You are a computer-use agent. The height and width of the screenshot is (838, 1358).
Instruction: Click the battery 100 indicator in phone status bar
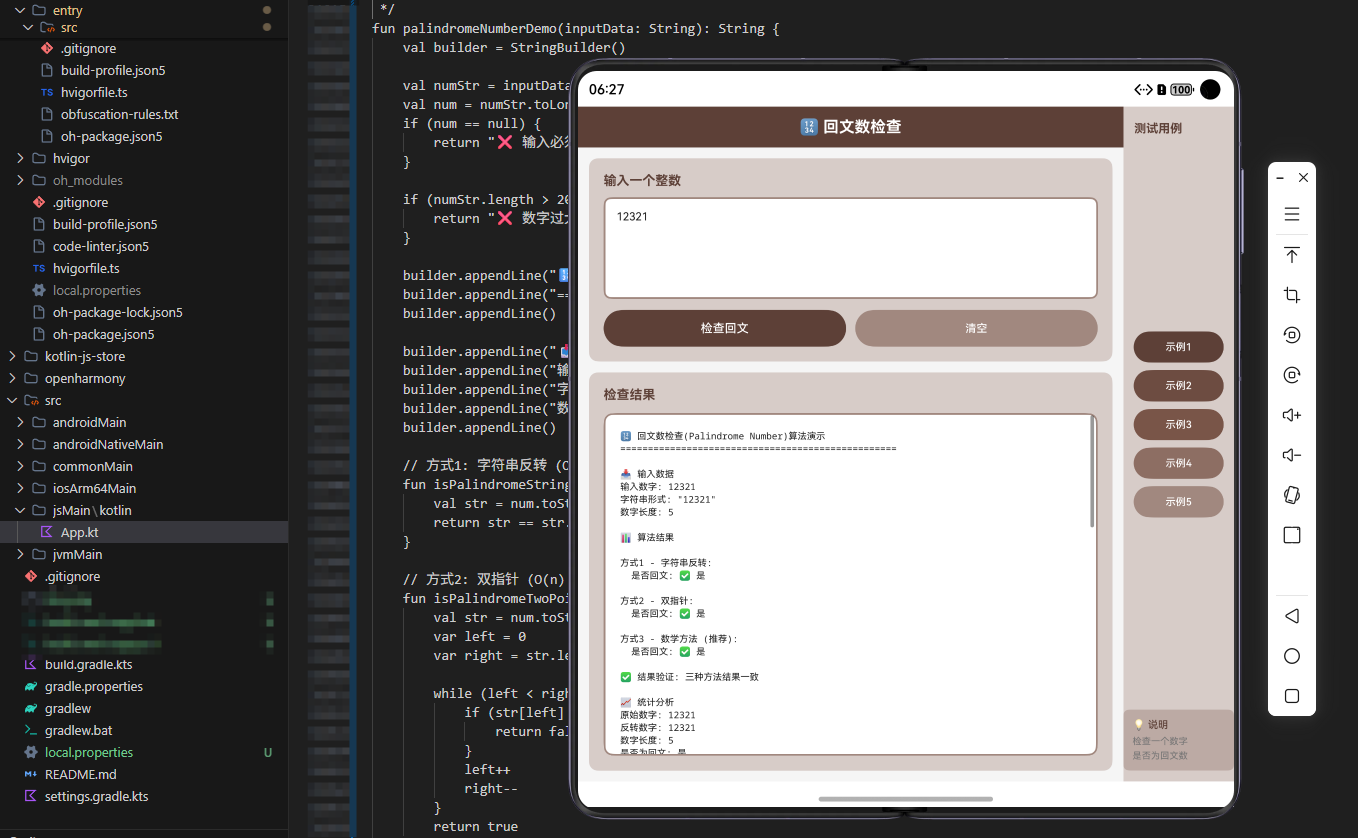[x=1182, y=89]
